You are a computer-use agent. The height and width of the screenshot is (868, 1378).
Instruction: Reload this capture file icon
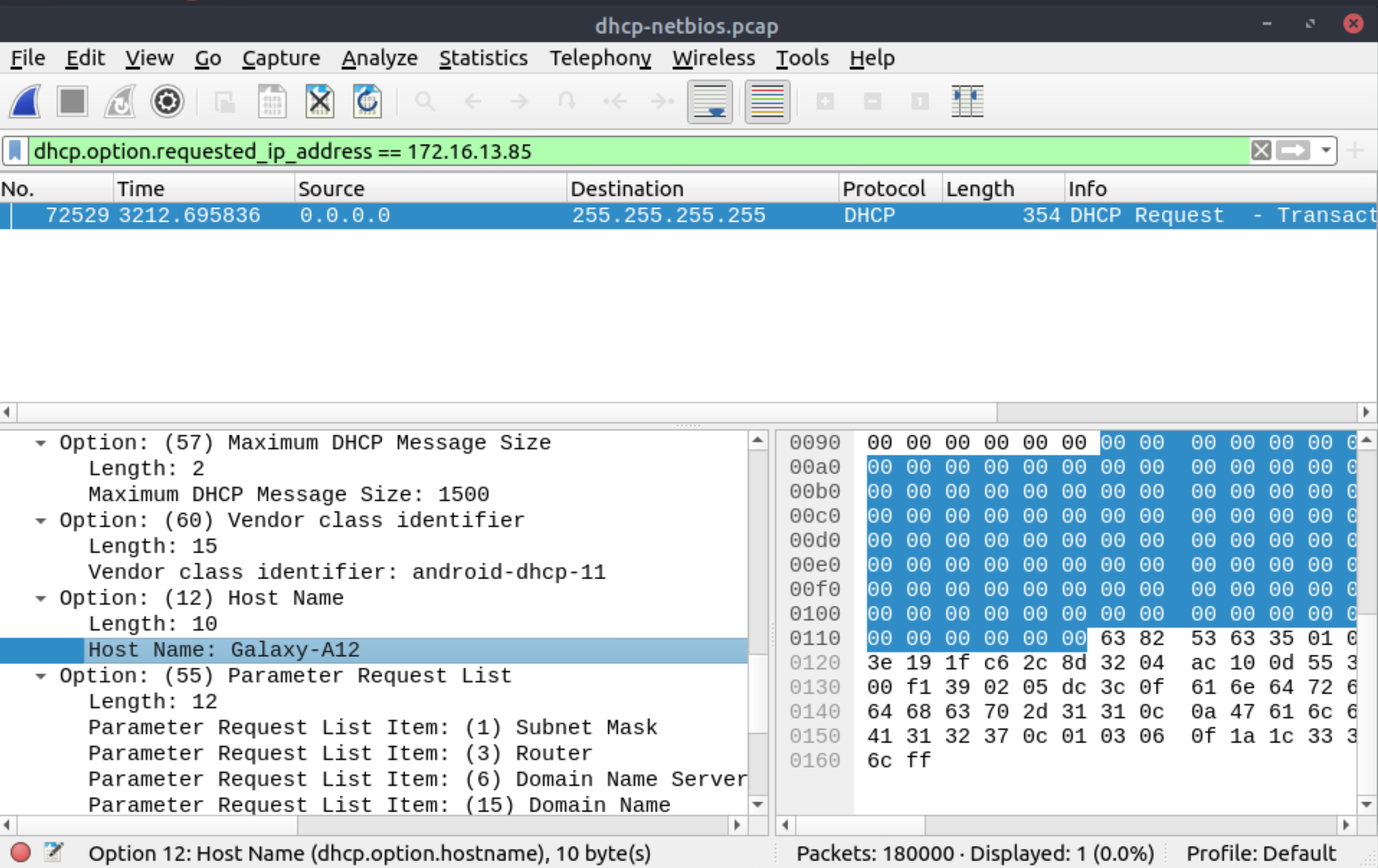(368, 102)
